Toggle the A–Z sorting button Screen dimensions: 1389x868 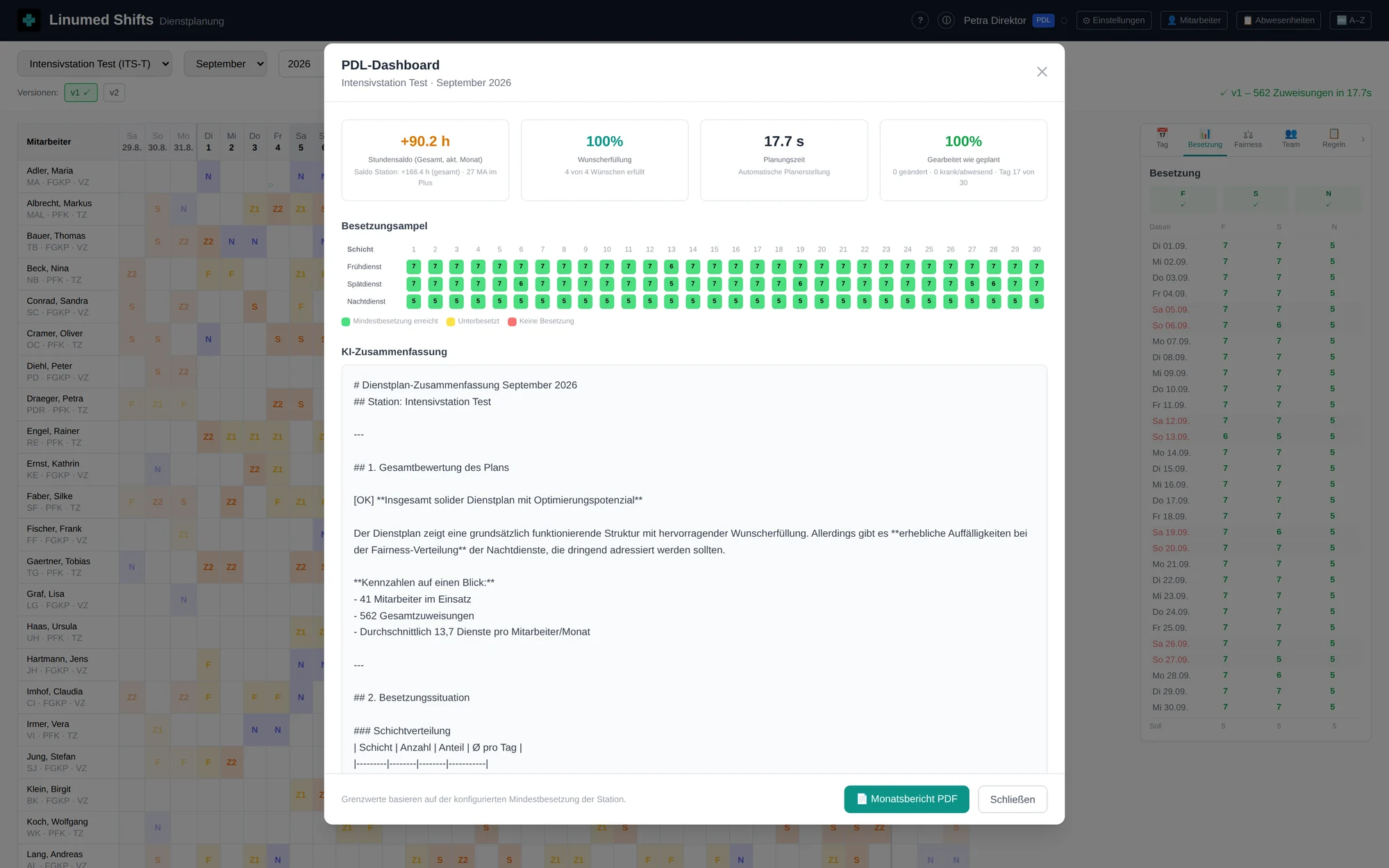[1351, 20]
